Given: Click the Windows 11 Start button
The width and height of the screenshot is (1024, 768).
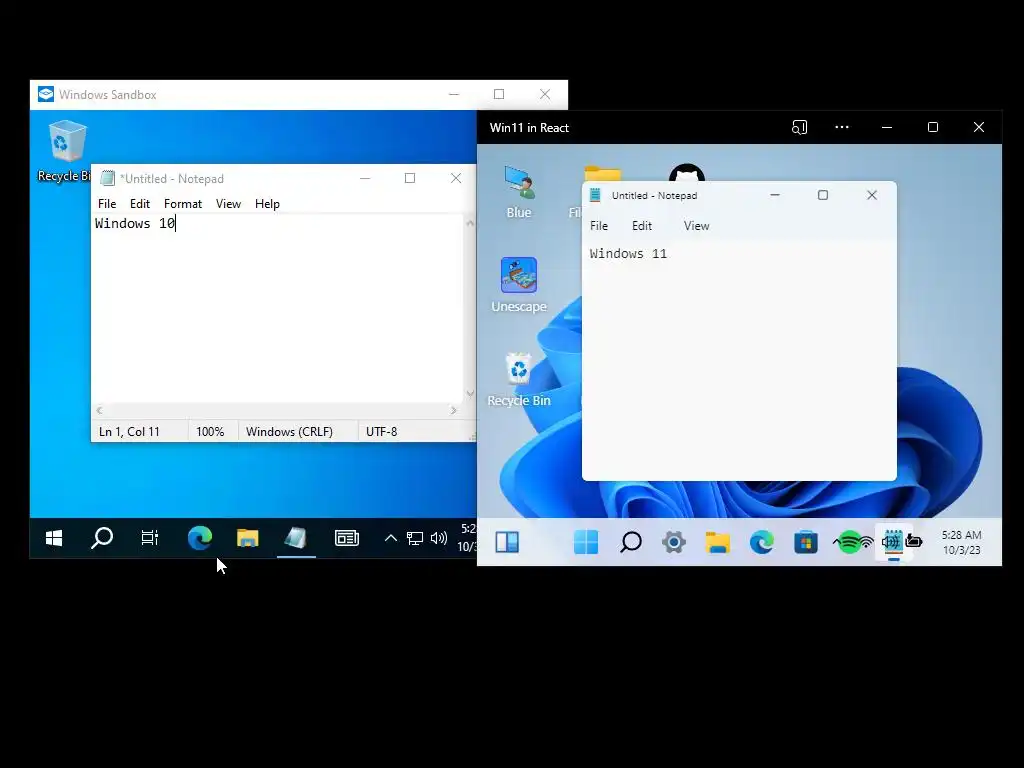Looking at the screenshot, I should click(586, 542).
